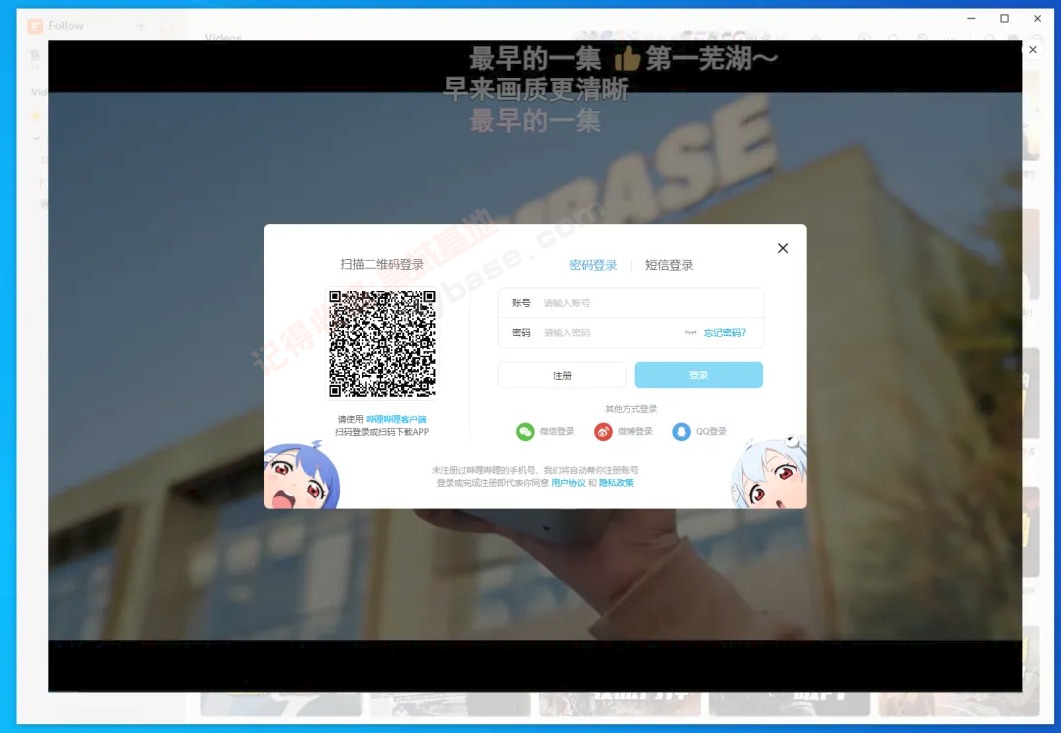Click the 注册 register button
1061x733 pixels.
click(562, 375)
